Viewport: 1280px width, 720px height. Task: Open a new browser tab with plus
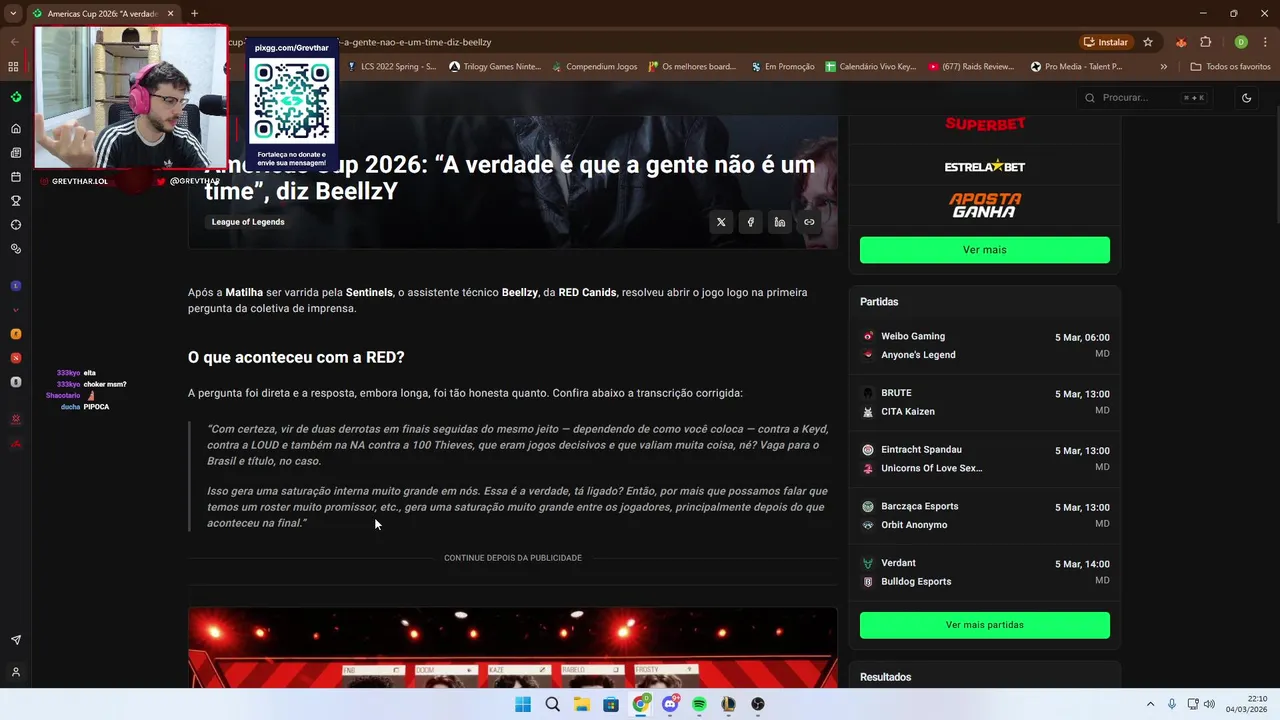point(194,14)
